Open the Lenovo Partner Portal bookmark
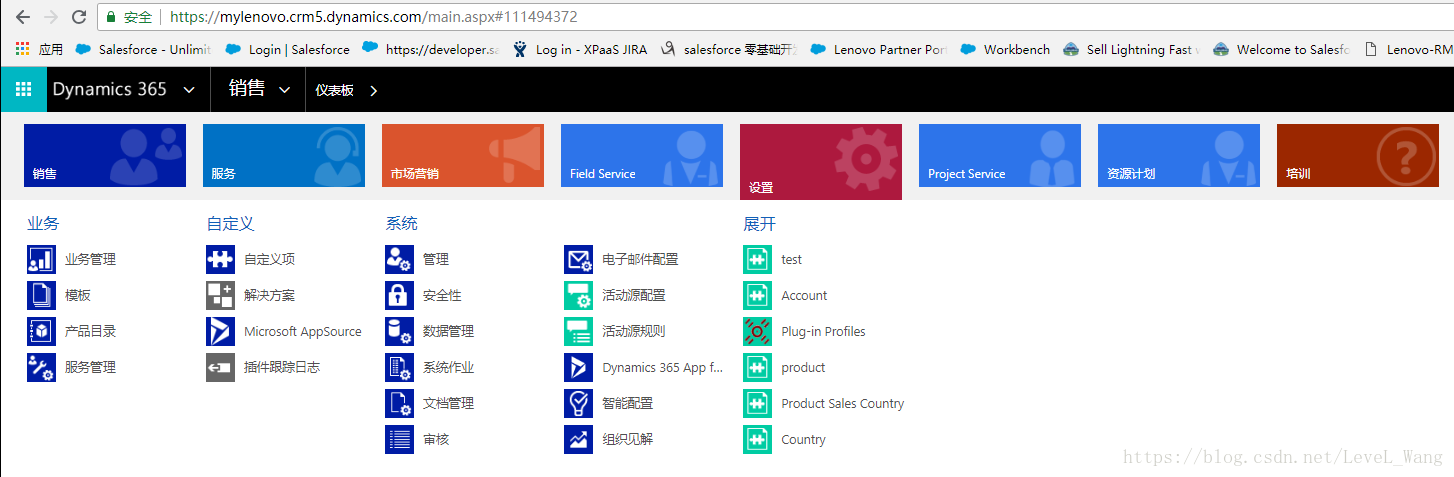This screenshot has height=477, width=1454. pos(879,49)
